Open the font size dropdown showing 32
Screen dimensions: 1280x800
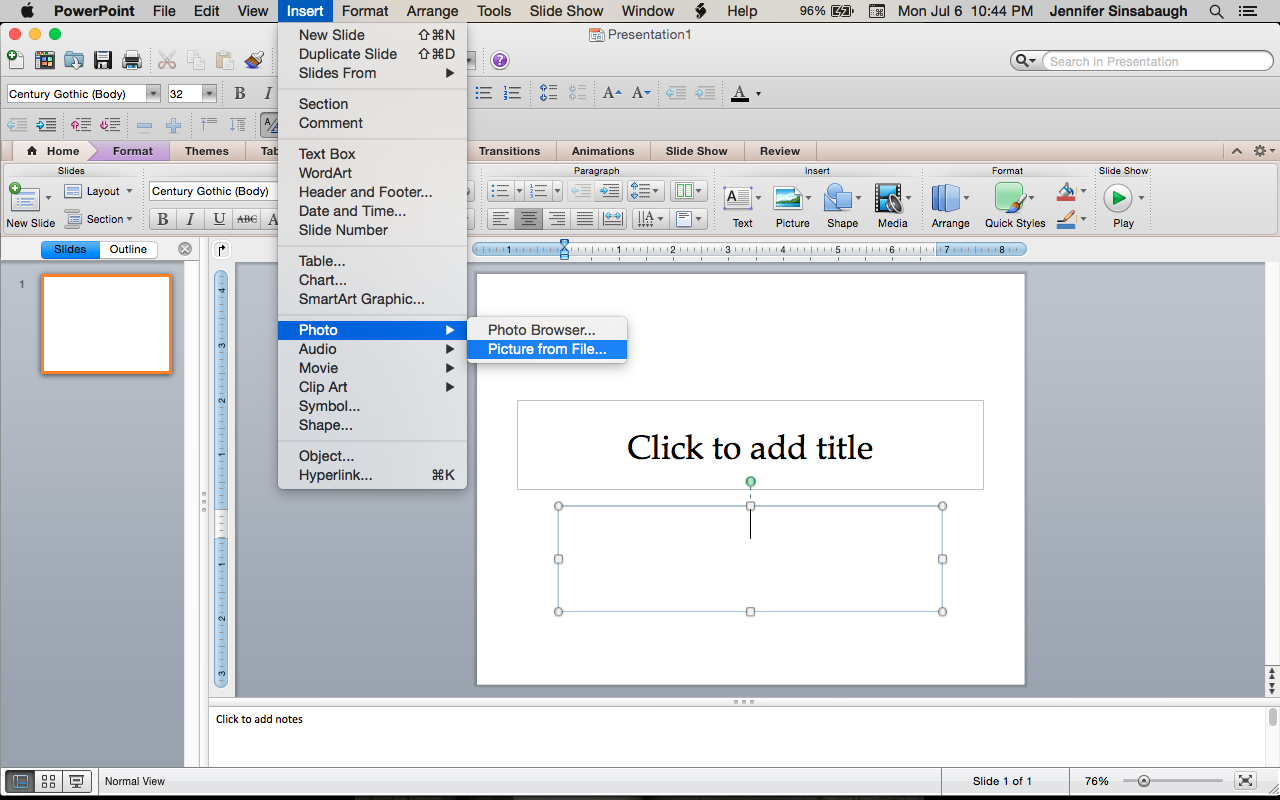tap(209, 94)
